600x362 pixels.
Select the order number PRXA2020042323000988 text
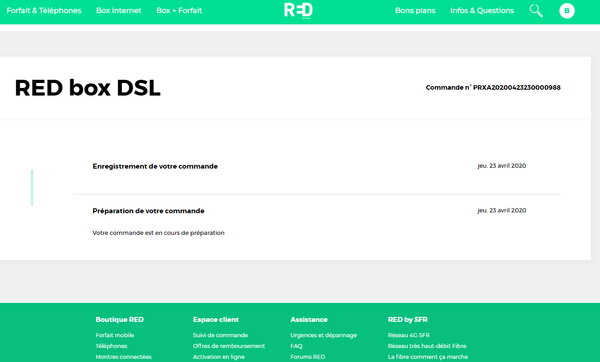click(x=517, y=88)
